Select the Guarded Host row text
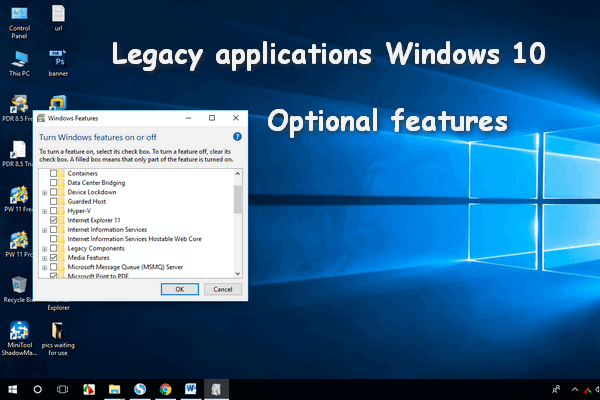This screenshot has width=600, height=400. [87, 201]
